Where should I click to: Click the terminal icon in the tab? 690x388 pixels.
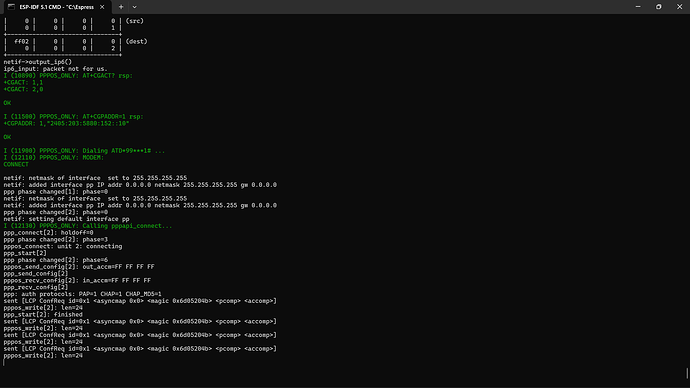11,7
